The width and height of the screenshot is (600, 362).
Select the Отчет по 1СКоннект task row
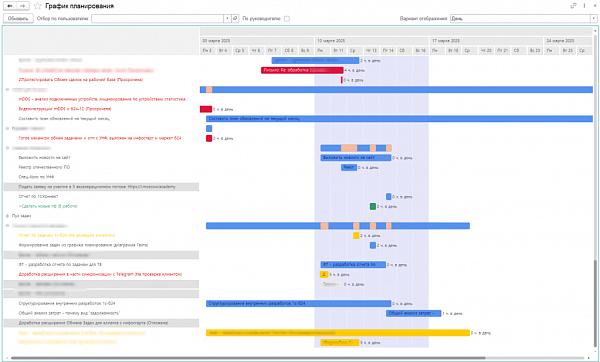(x=101, y=196)
